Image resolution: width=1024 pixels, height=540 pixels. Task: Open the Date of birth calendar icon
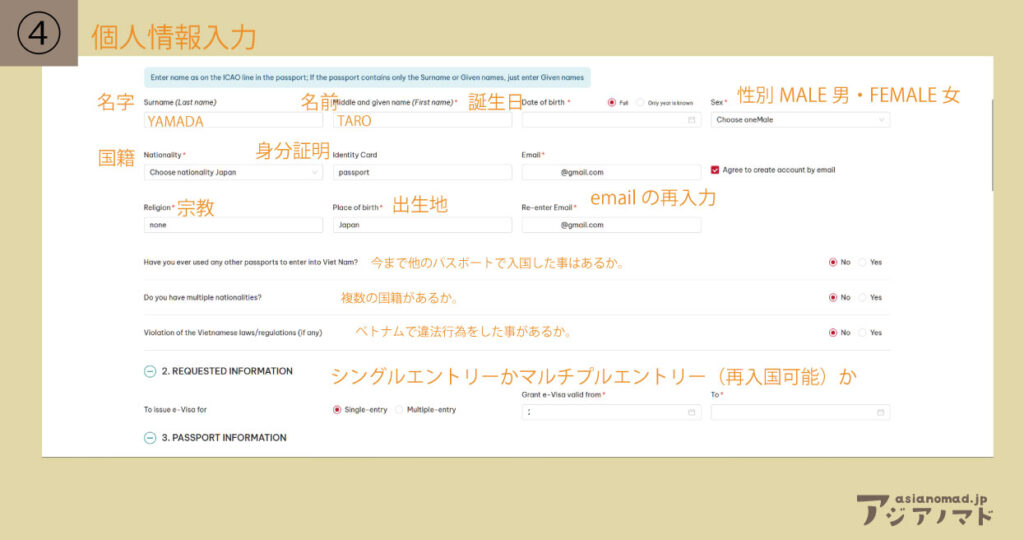click(691, 120)
